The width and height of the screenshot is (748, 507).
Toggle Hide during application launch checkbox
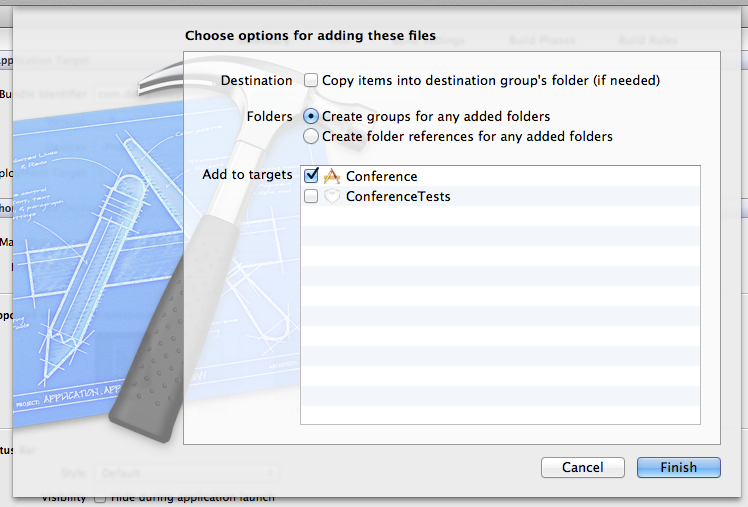(x=100, y=498)
